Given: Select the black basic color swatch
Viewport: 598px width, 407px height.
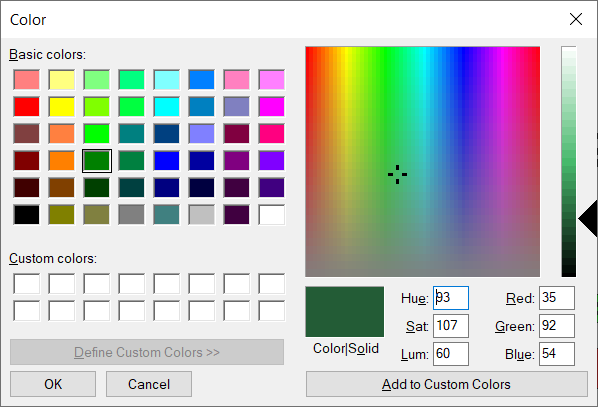Looking at the screenshot, I should pyautogui.click(x=26, y=215).
